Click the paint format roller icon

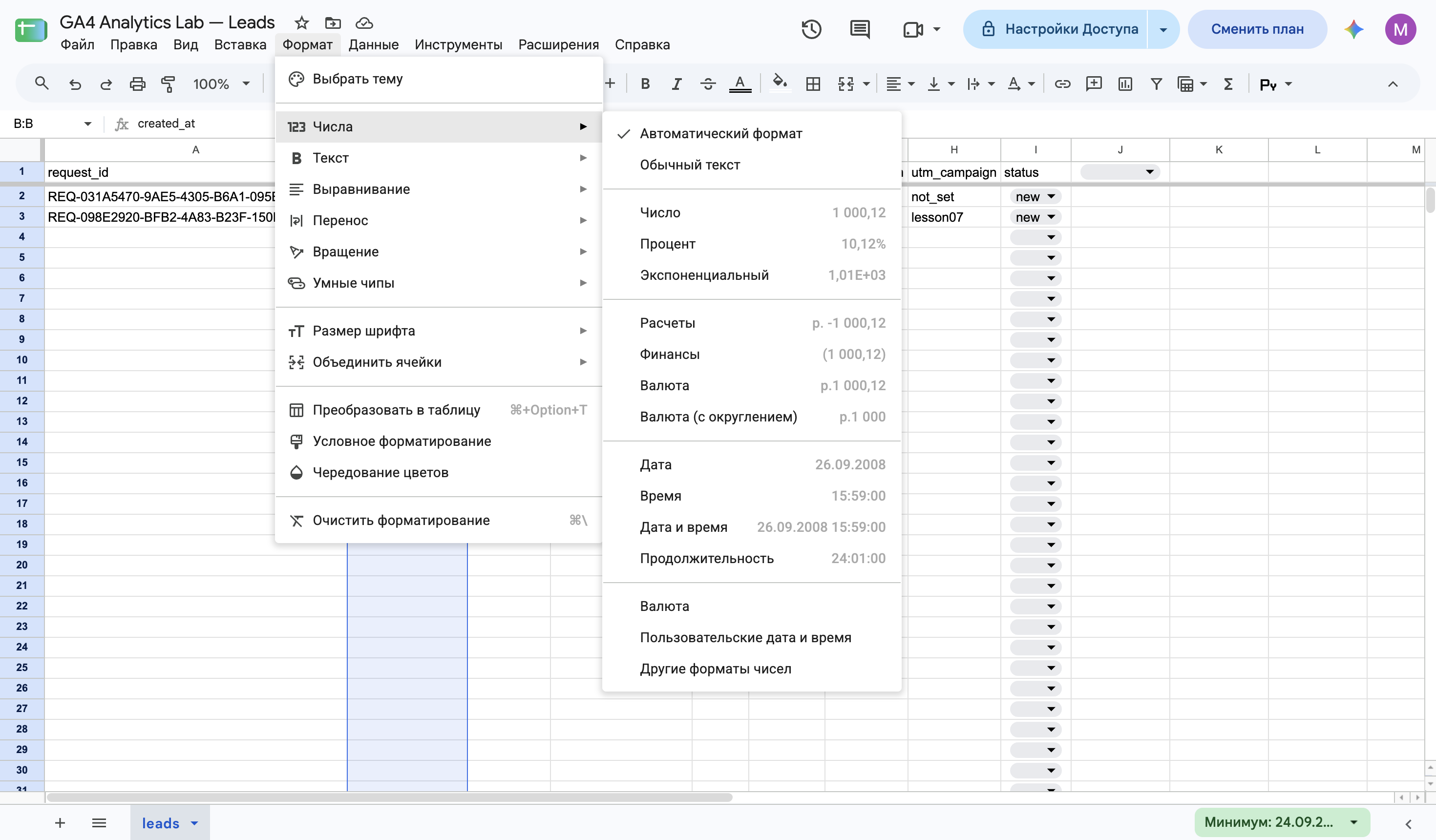(x=168, y=84)
